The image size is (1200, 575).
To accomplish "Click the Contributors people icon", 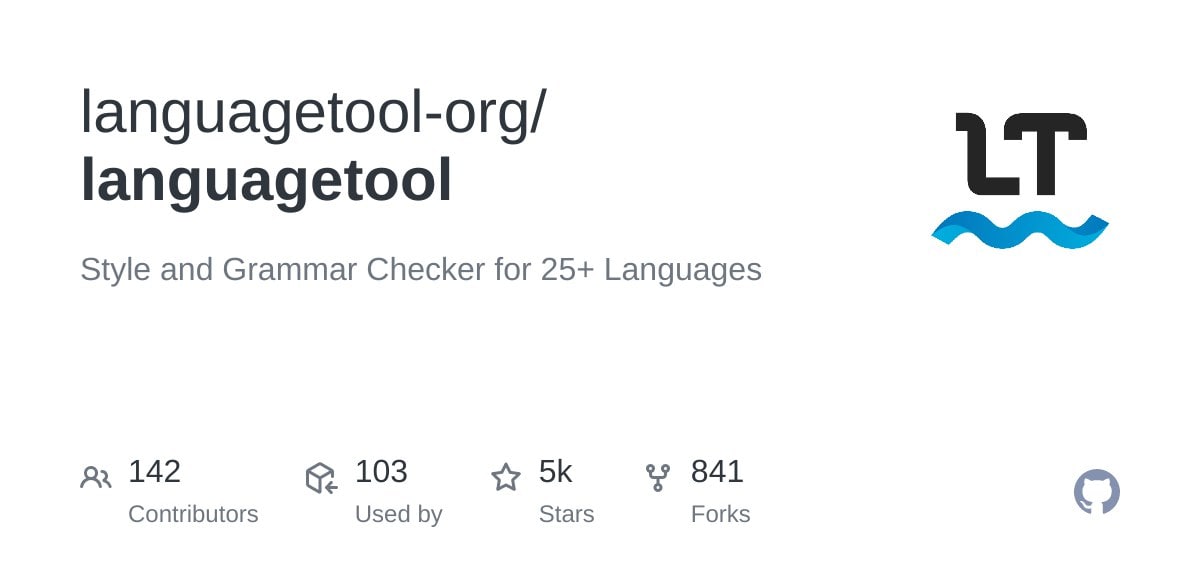I will tap(96, 478).
